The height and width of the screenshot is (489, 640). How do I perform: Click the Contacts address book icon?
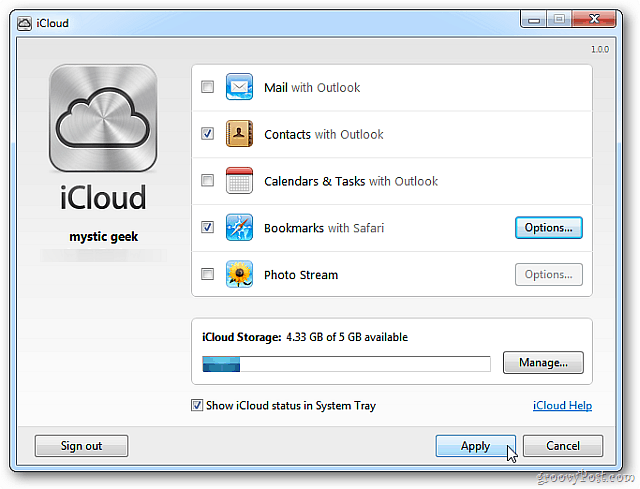pos(239,133)
